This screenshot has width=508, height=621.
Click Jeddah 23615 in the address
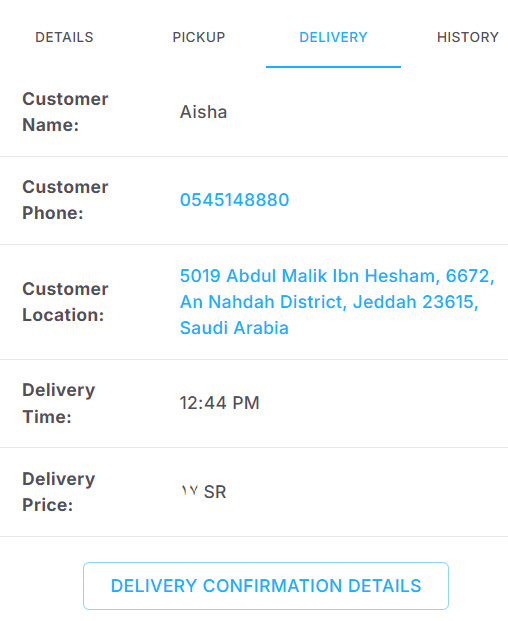coord(416,302)
